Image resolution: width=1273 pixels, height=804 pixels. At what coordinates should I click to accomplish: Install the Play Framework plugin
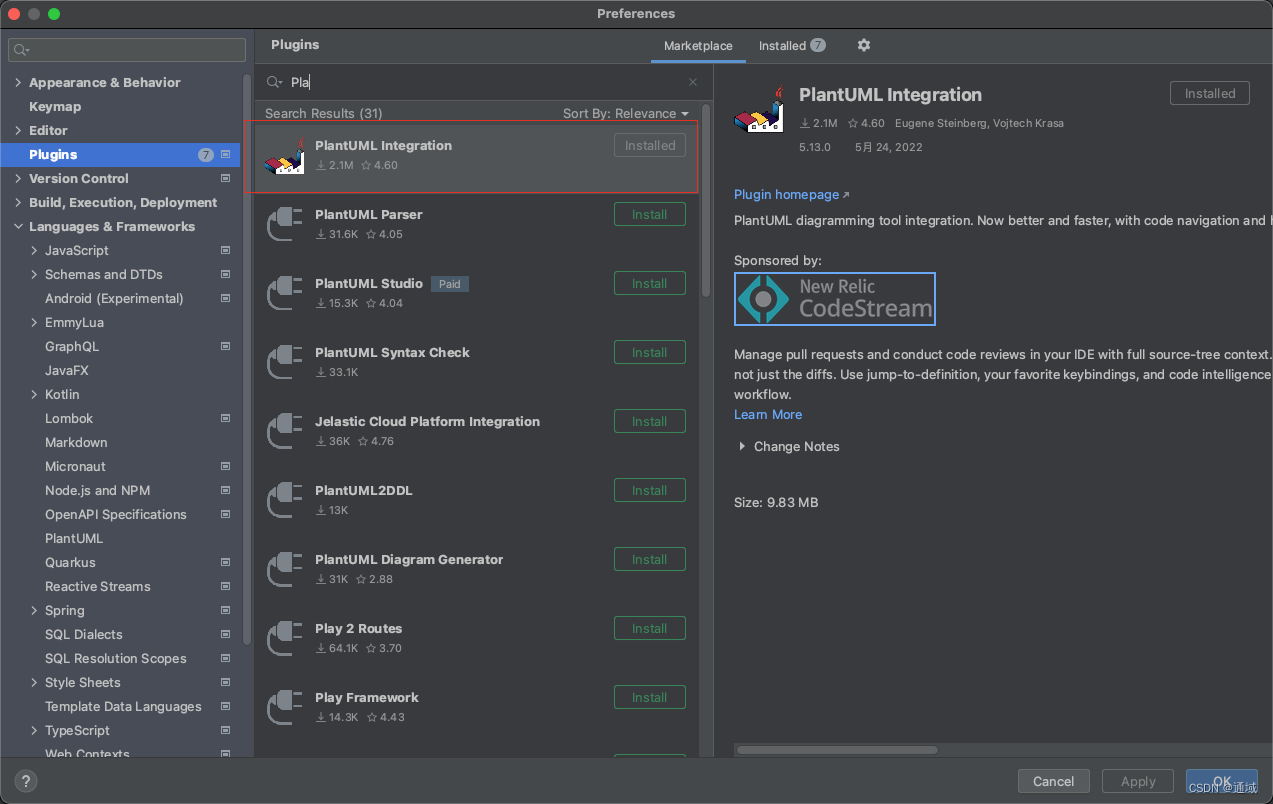click(650, 698)
